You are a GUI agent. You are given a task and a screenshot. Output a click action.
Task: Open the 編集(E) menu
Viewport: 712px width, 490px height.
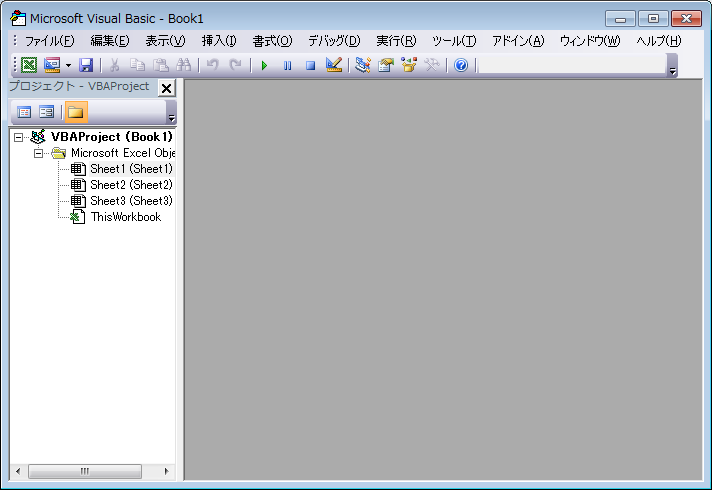110,41
